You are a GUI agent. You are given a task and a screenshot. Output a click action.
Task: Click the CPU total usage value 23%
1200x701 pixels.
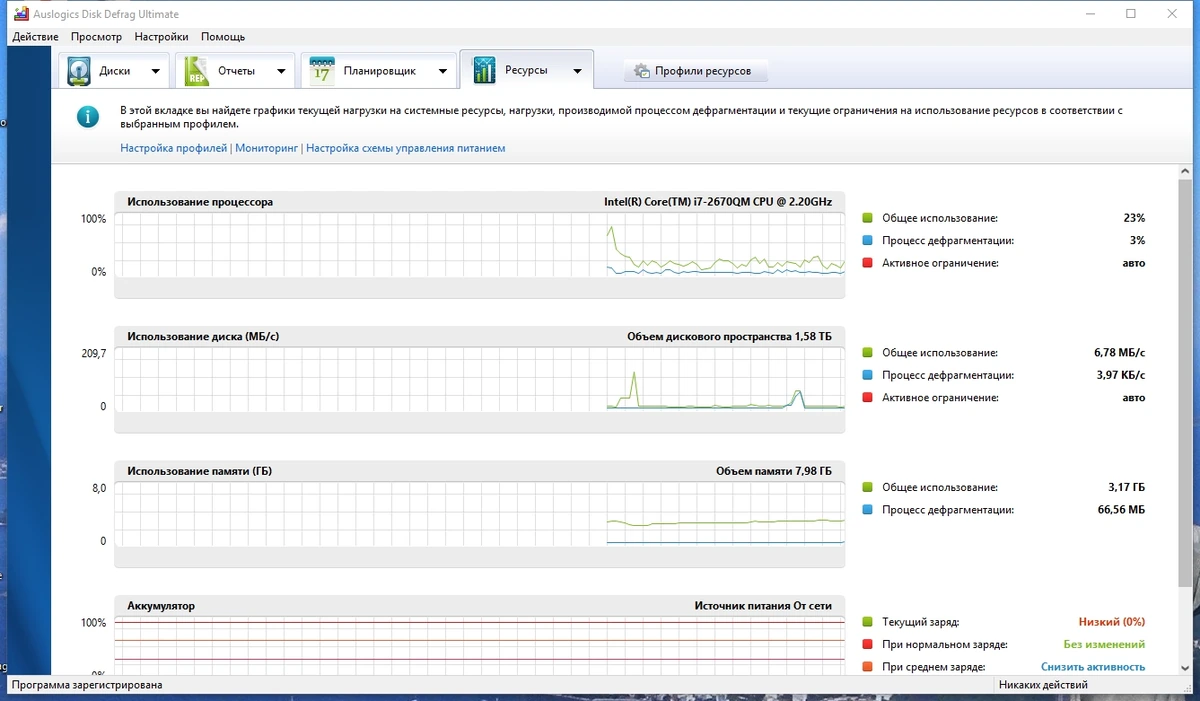click(1134, 217)
